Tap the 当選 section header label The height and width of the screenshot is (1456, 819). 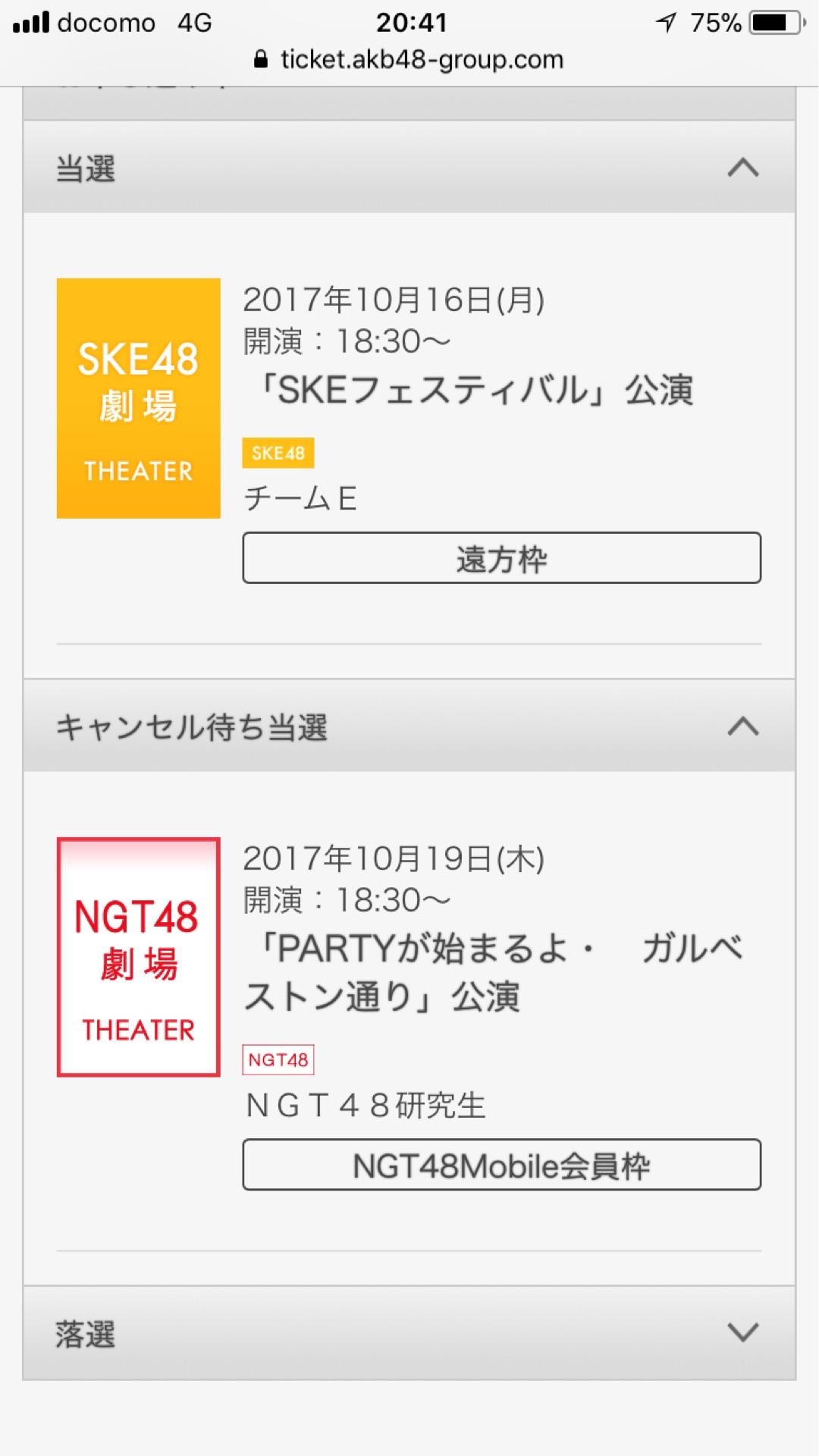tap(86, 168)
